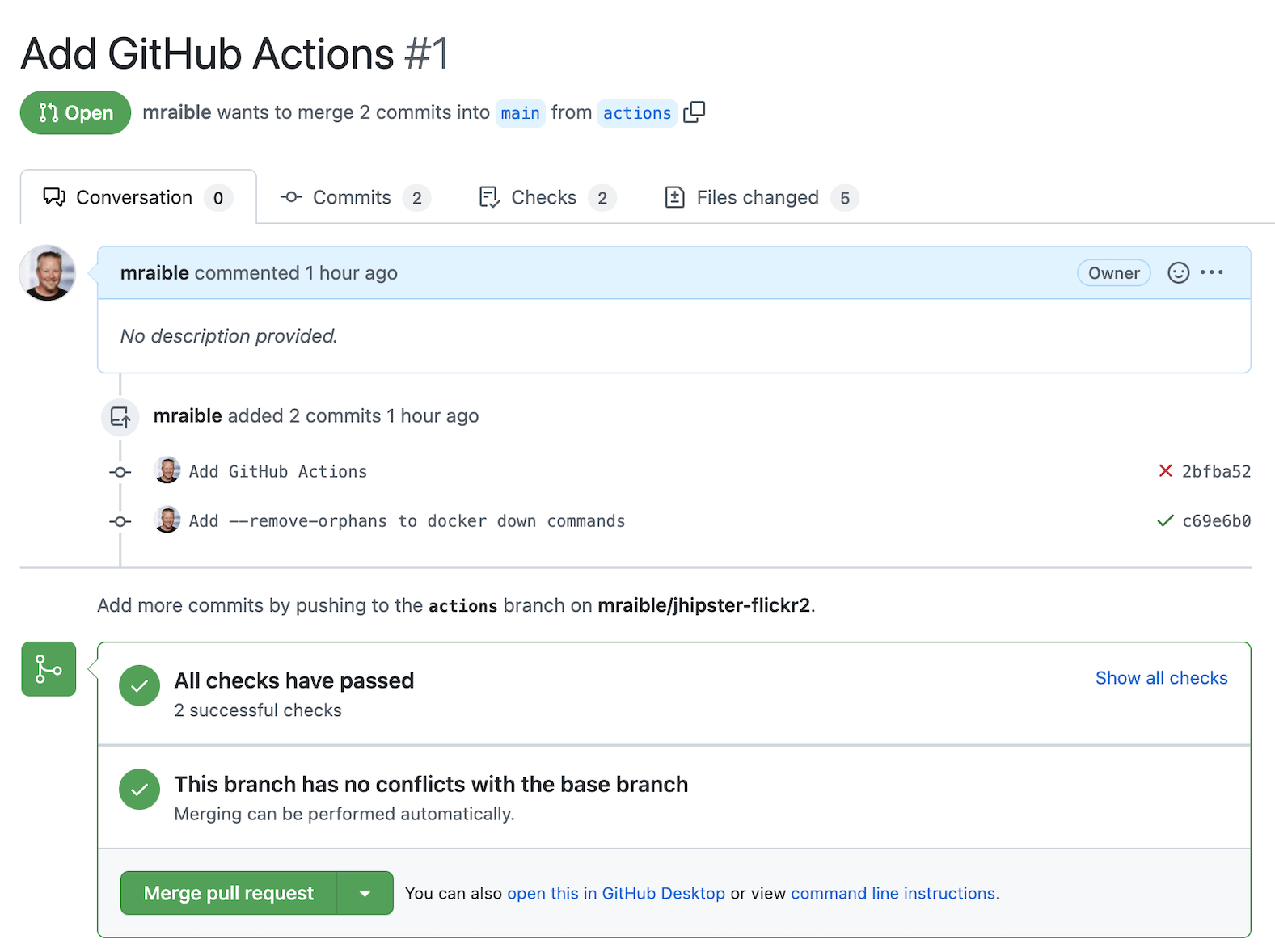Viewport: 1275px width, 952px height.
Task: View command line instructions link
Action: [893, 893]
